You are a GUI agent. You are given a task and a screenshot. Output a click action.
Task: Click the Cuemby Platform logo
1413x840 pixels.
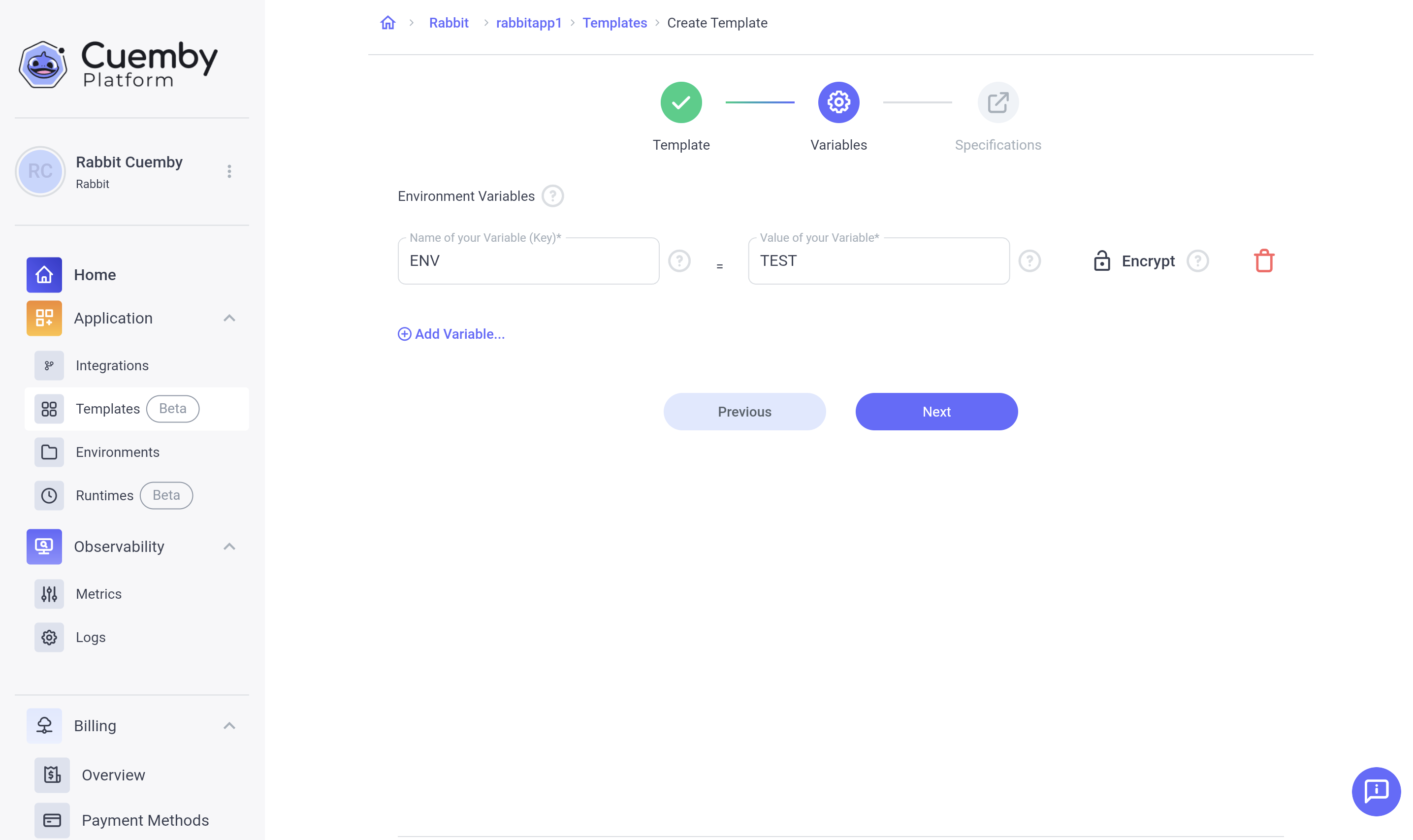pyautogui.click(x=118, y=64)
